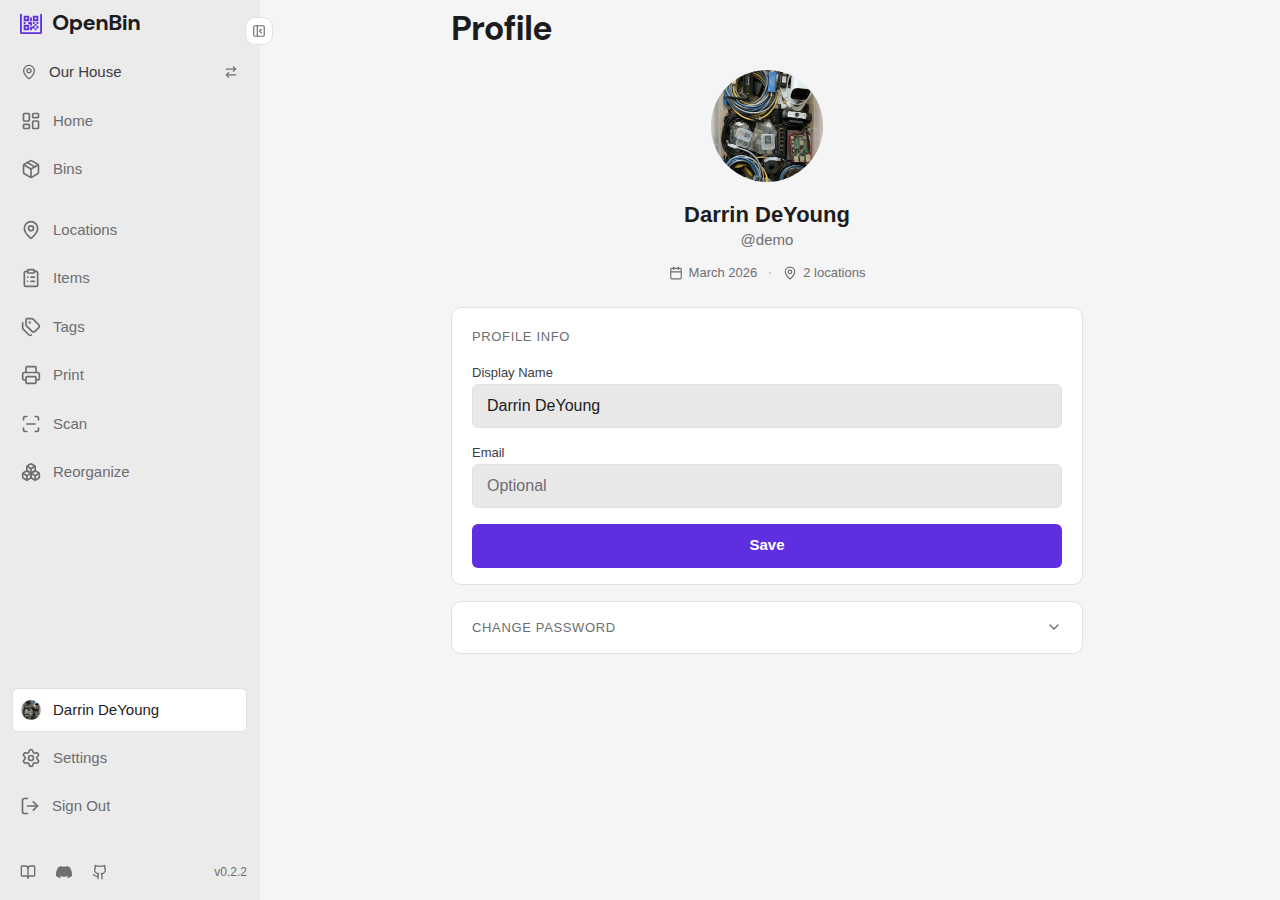Open the Print section icon

pyautogui.click(x=30, y=375)
